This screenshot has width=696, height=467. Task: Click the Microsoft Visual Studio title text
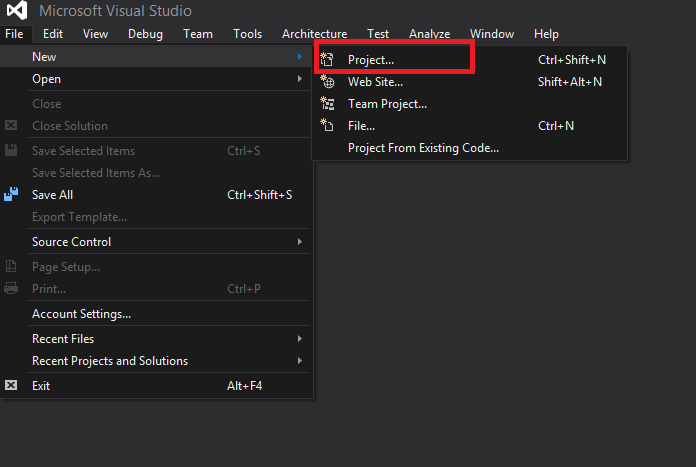pos(115,11)
